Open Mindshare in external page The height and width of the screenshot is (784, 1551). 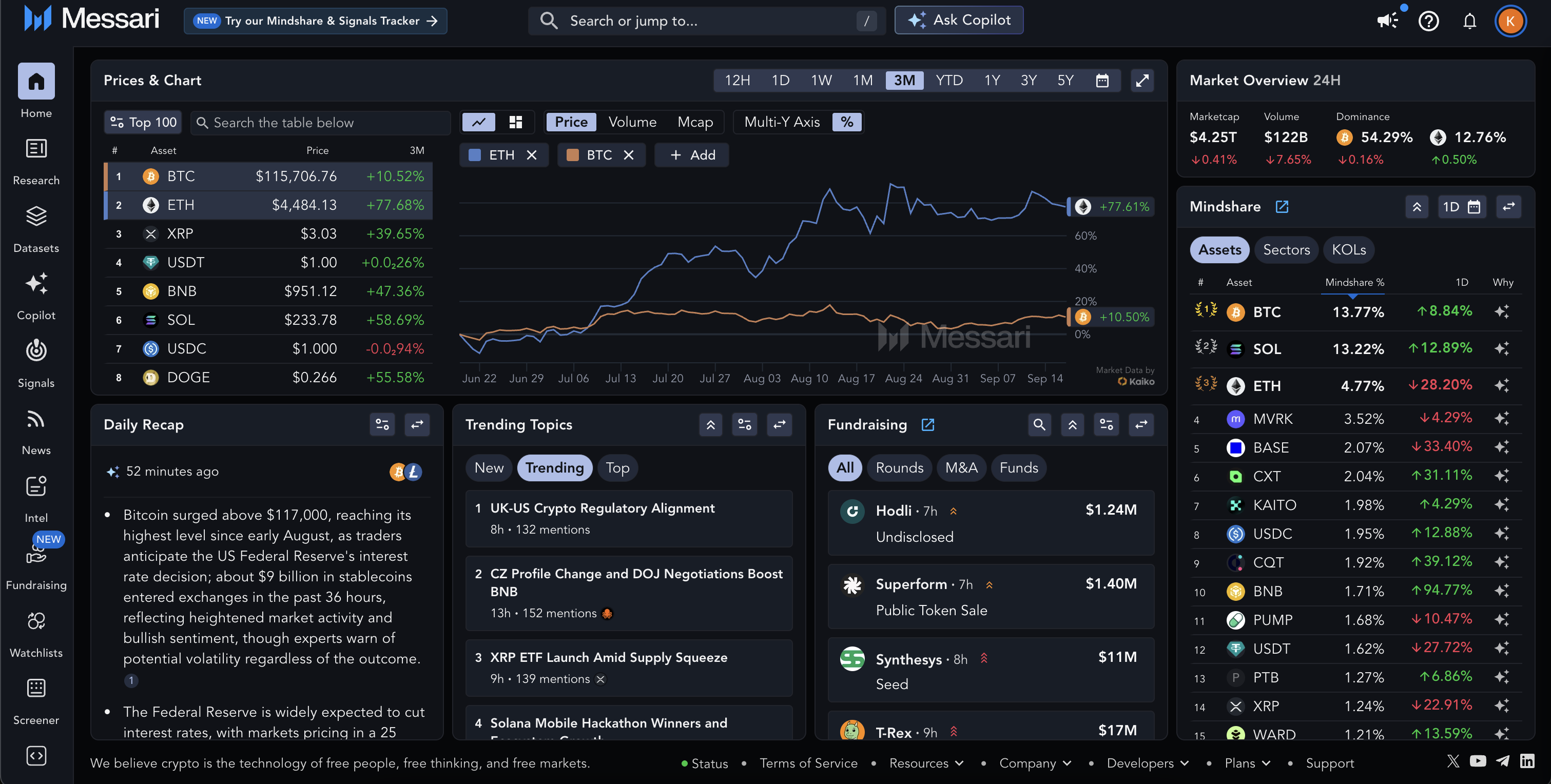tap(1282, 207)
